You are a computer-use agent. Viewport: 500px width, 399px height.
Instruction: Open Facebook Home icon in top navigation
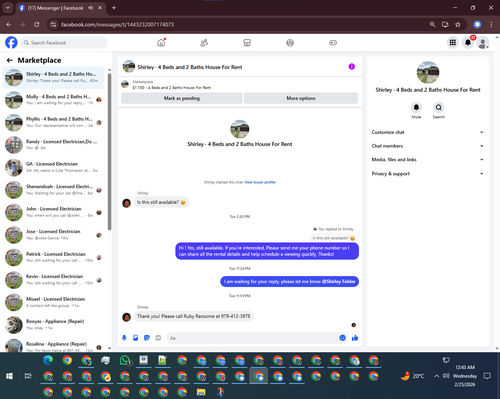pos(161,43)
